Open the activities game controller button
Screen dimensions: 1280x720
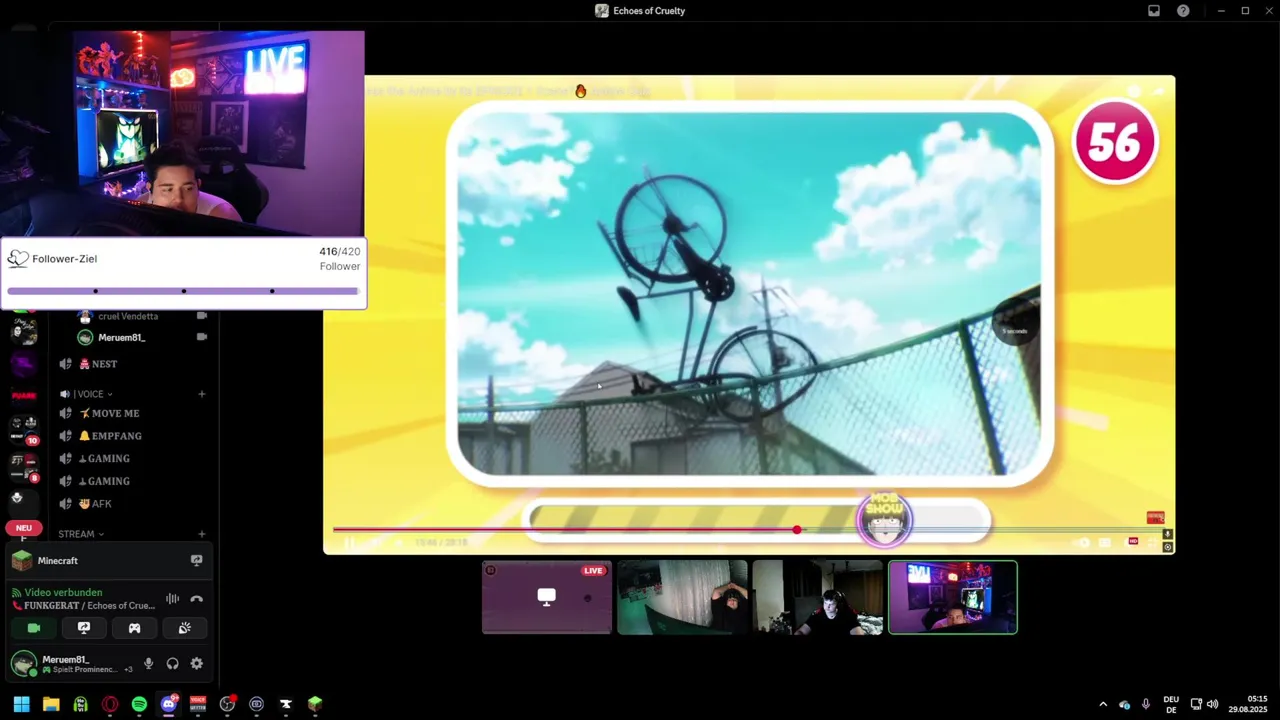pyautogui.click(x=134, y=628)
